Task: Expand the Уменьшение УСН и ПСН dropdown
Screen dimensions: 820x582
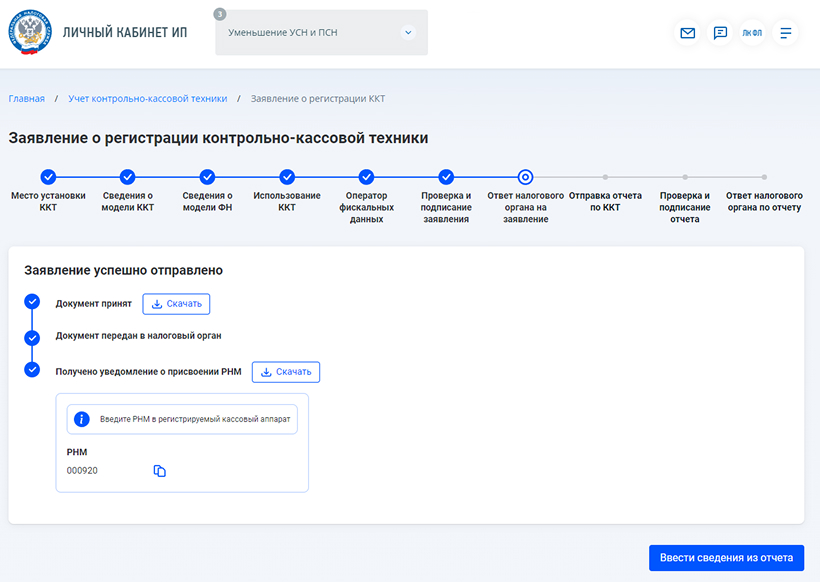Action: (407, 33)
